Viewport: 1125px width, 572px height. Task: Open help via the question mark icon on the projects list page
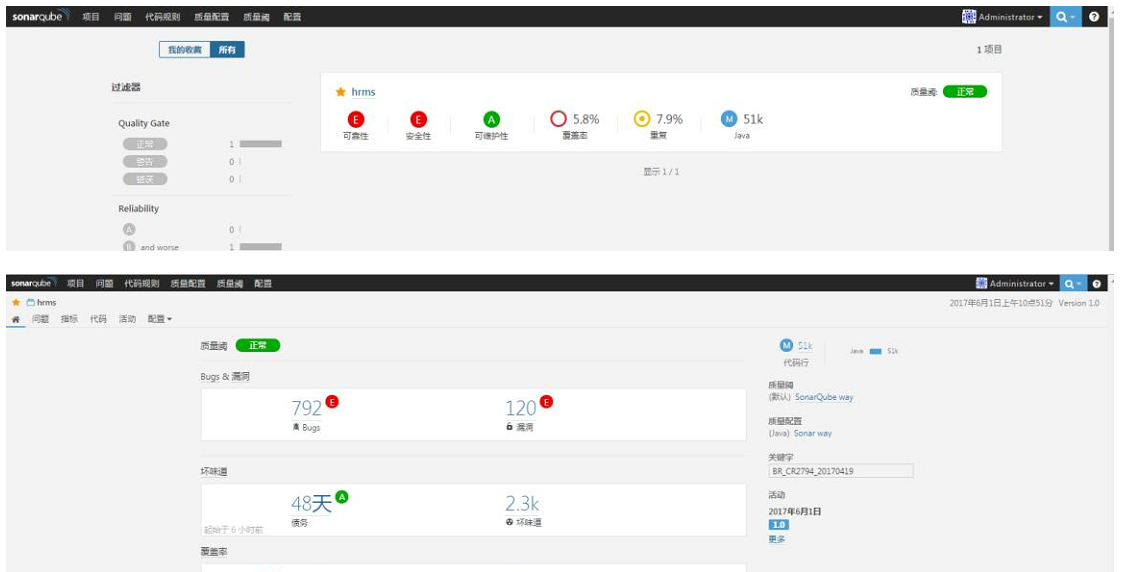coord(1093,17)
